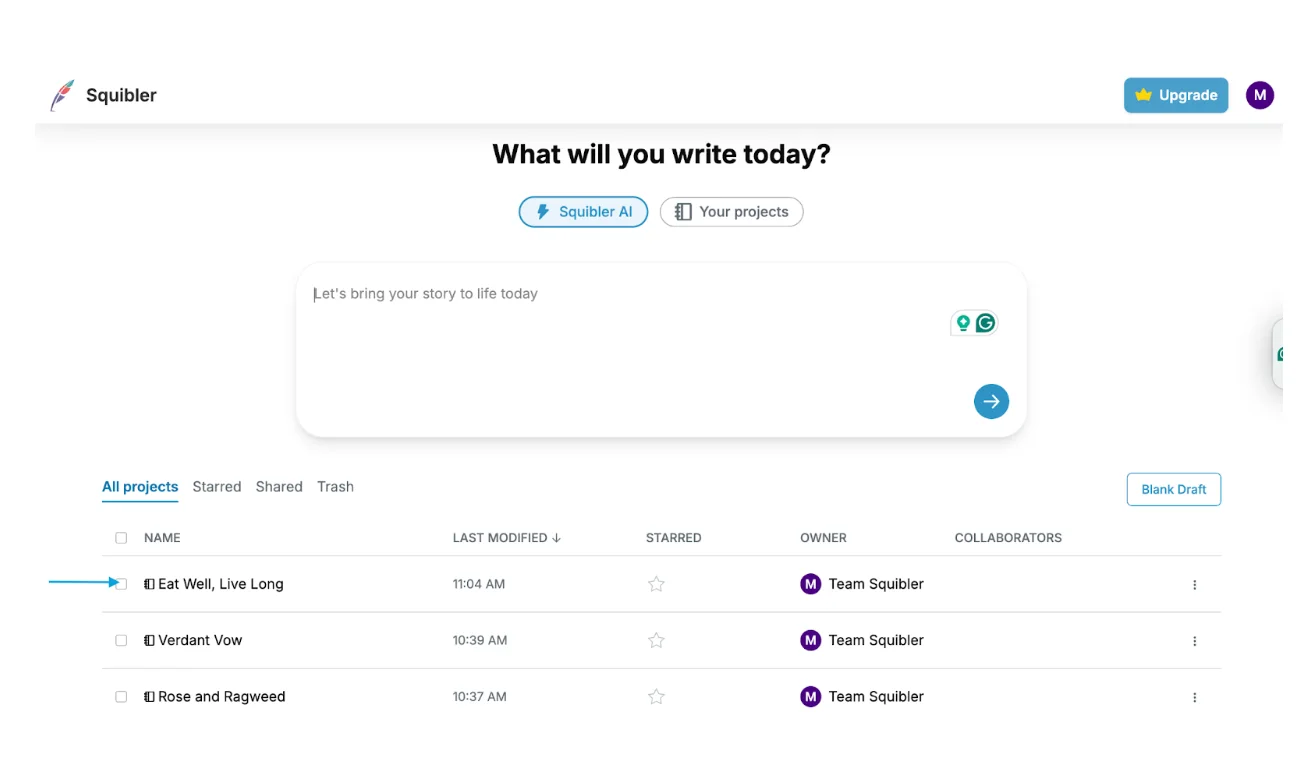Tick the select-all checkbox in the table header
The height and width of the screenshot is (772, 1306).
121,538
